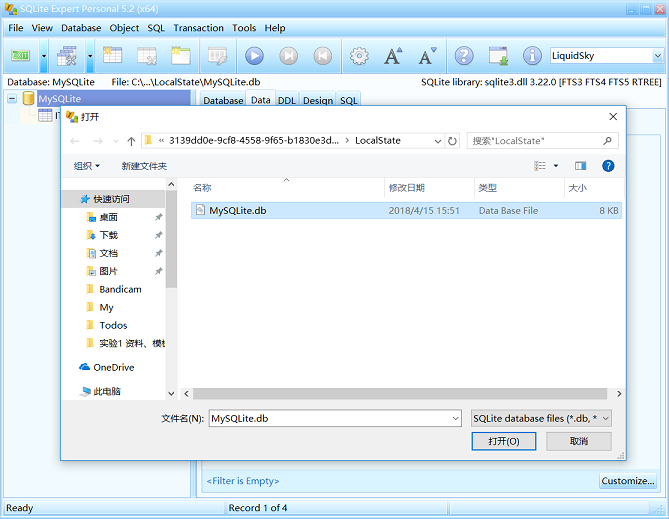Select 快速访问 in navigation pane
This screenshot has width=669, height=519.
[113, 199]
